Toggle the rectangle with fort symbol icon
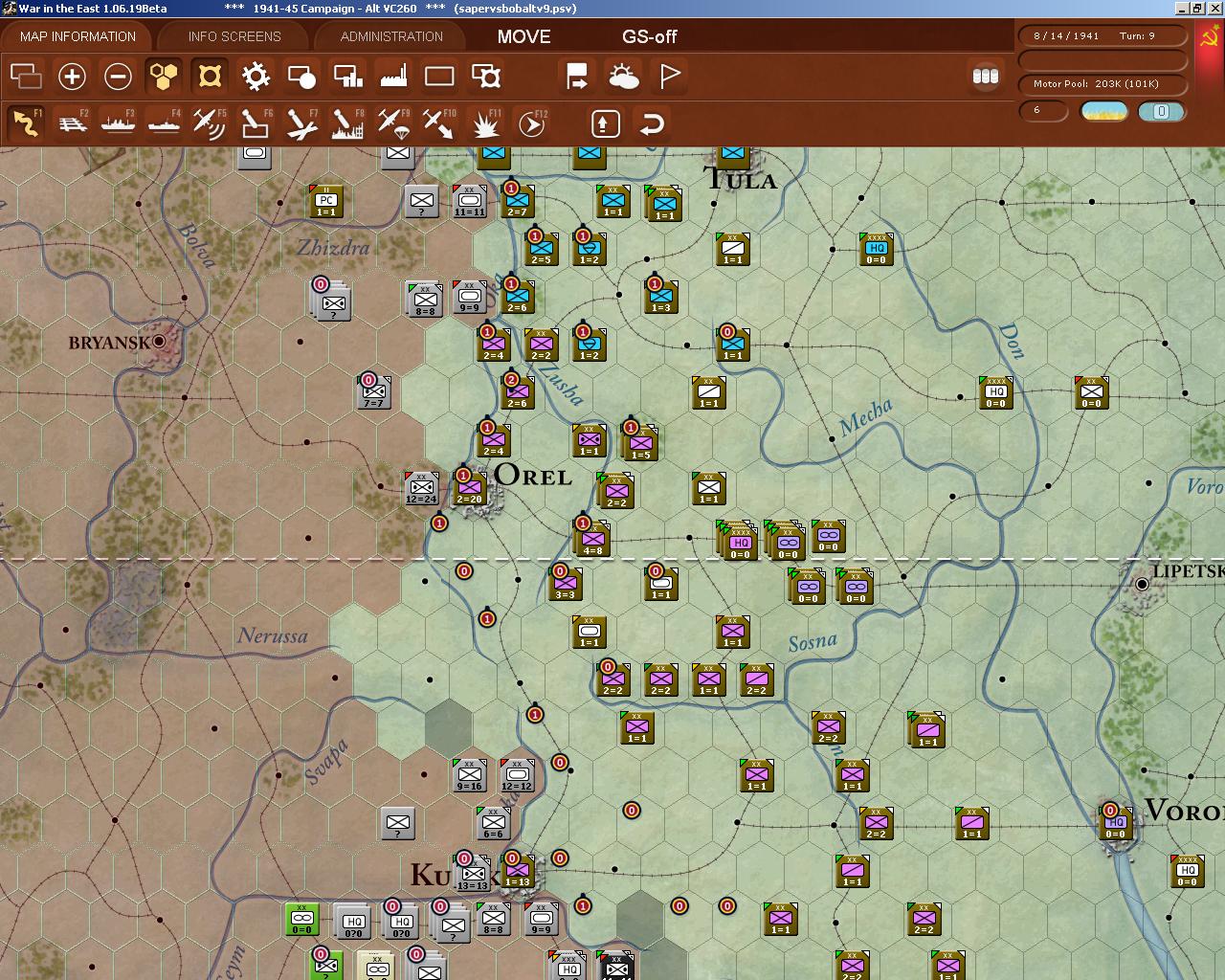The height and width of the screenshot is (980, 1225). 486,76
